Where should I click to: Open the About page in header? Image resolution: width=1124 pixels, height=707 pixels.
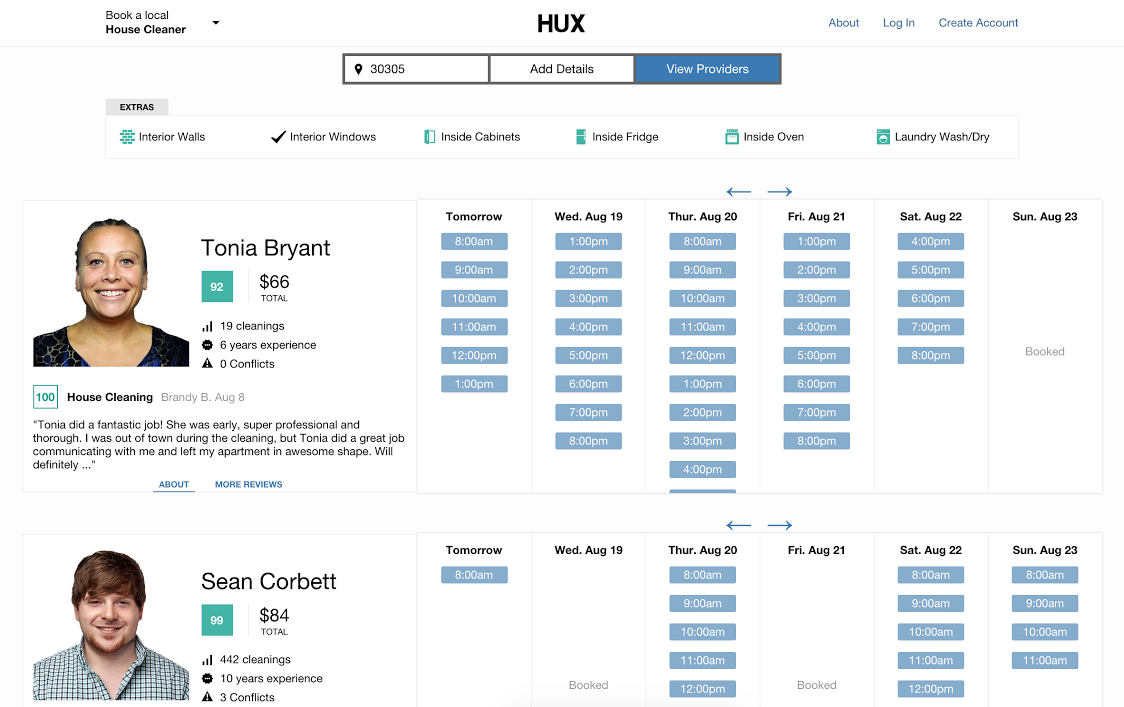[x=843, y=23]
